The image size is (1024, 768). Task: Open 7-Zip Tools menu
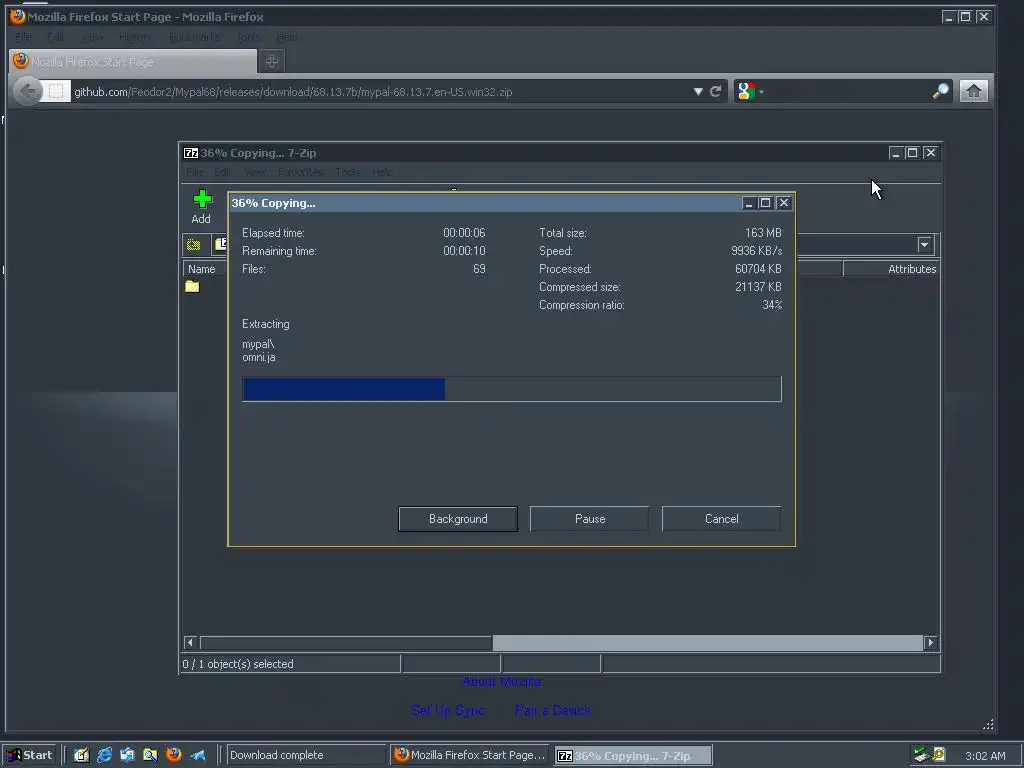click(347, 172)
